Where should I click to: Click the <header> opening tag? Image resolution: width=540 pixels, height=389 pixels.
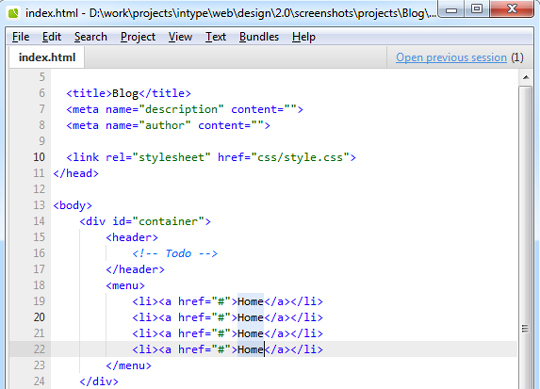(x=132, y=237)
